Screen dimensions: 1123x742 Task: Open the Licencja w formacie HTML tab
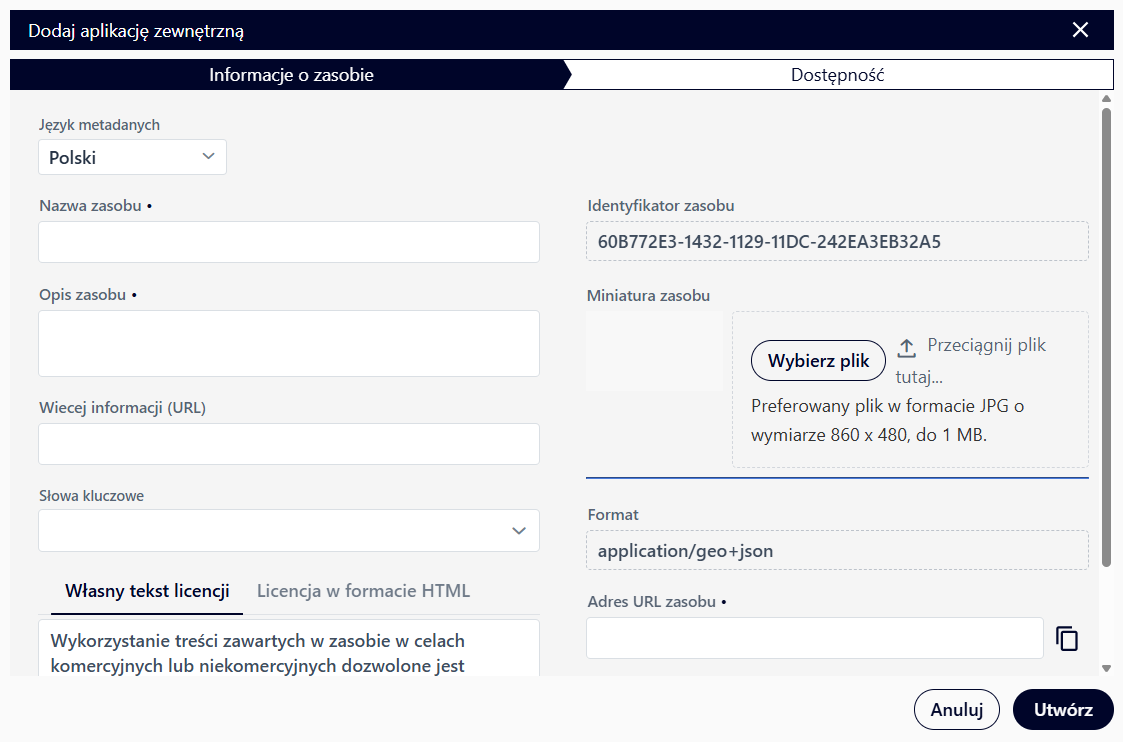(363, 591)
